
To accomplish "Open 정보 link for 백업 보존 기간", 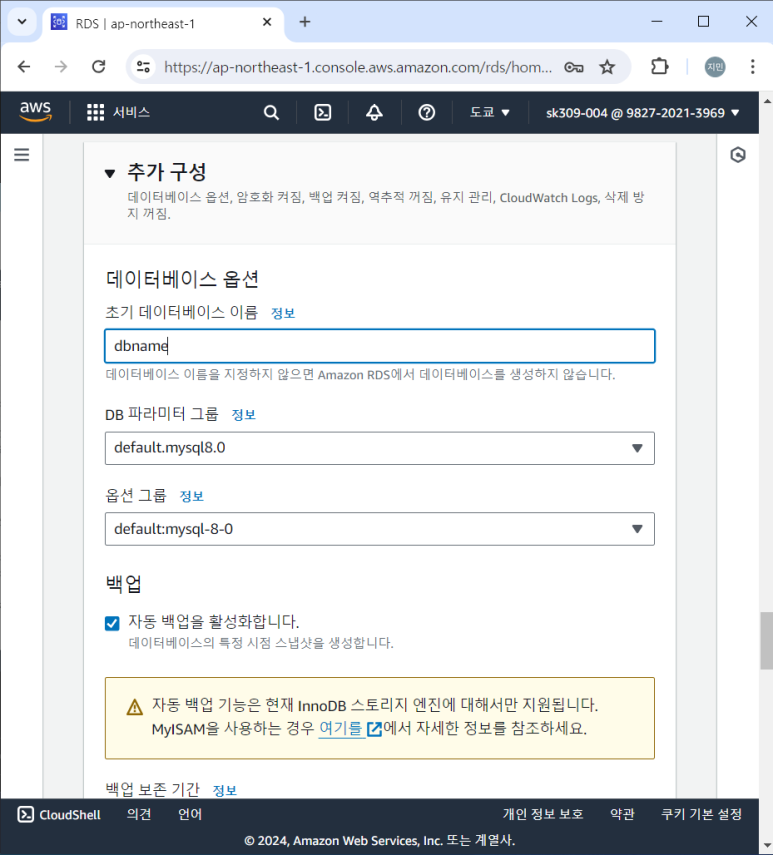I will (x=224, y=791).
